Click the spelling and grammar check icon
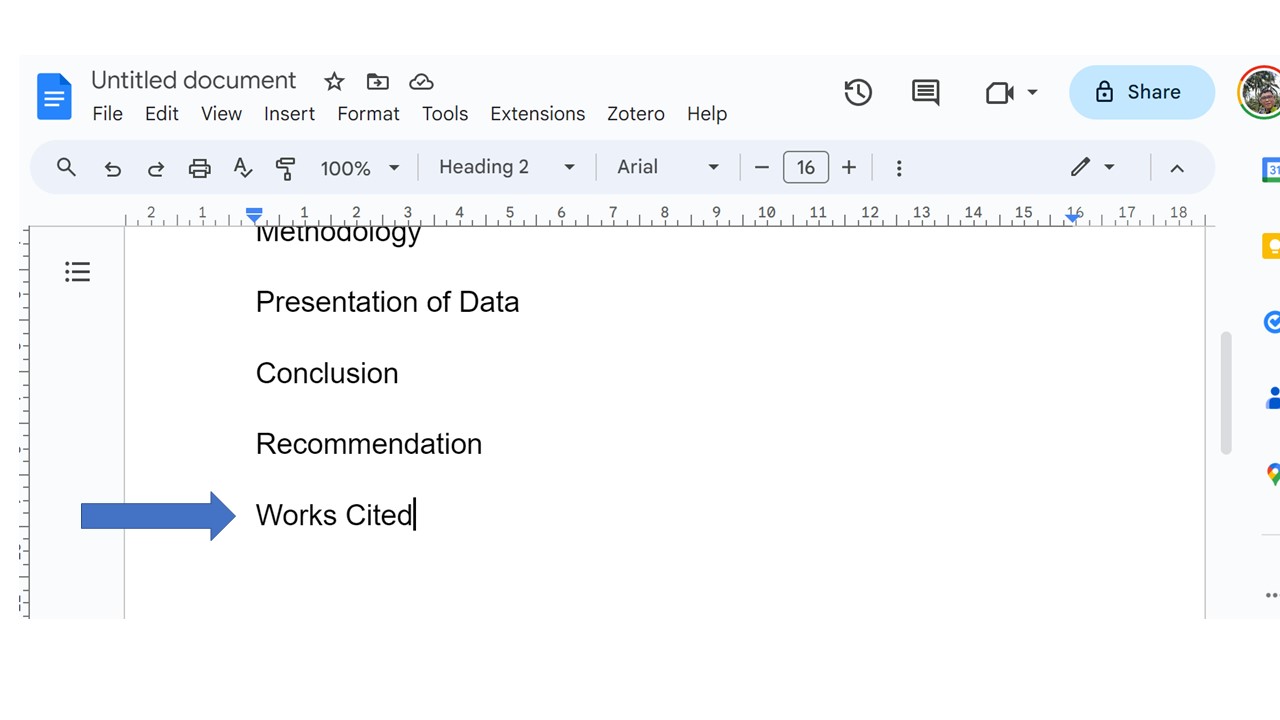Image resolution: width=1280 pixels, height=720 pixels. [243, 168]
